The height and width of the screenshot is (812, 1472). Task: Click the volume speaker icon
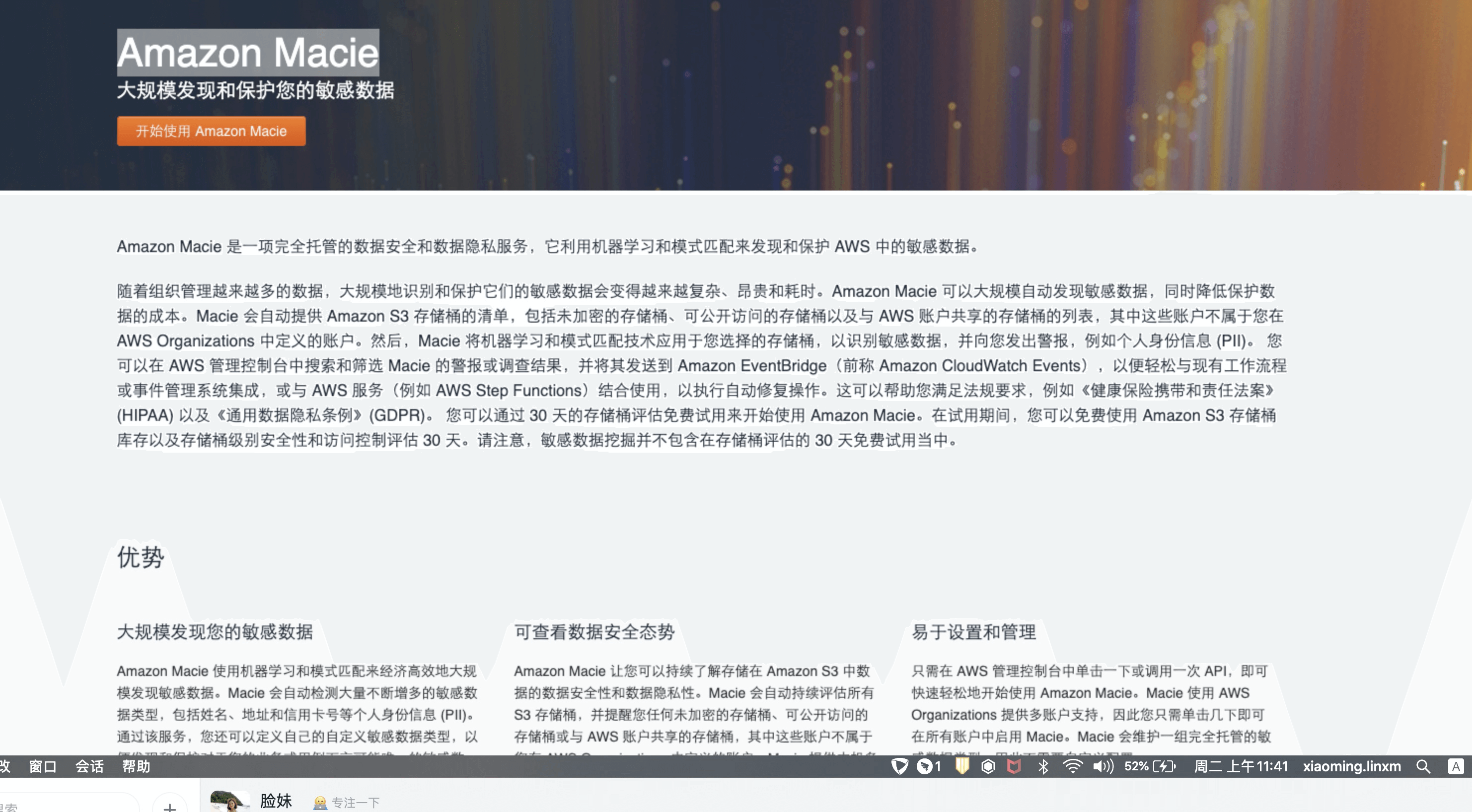pyautogui.click(x=1103, y=766)
